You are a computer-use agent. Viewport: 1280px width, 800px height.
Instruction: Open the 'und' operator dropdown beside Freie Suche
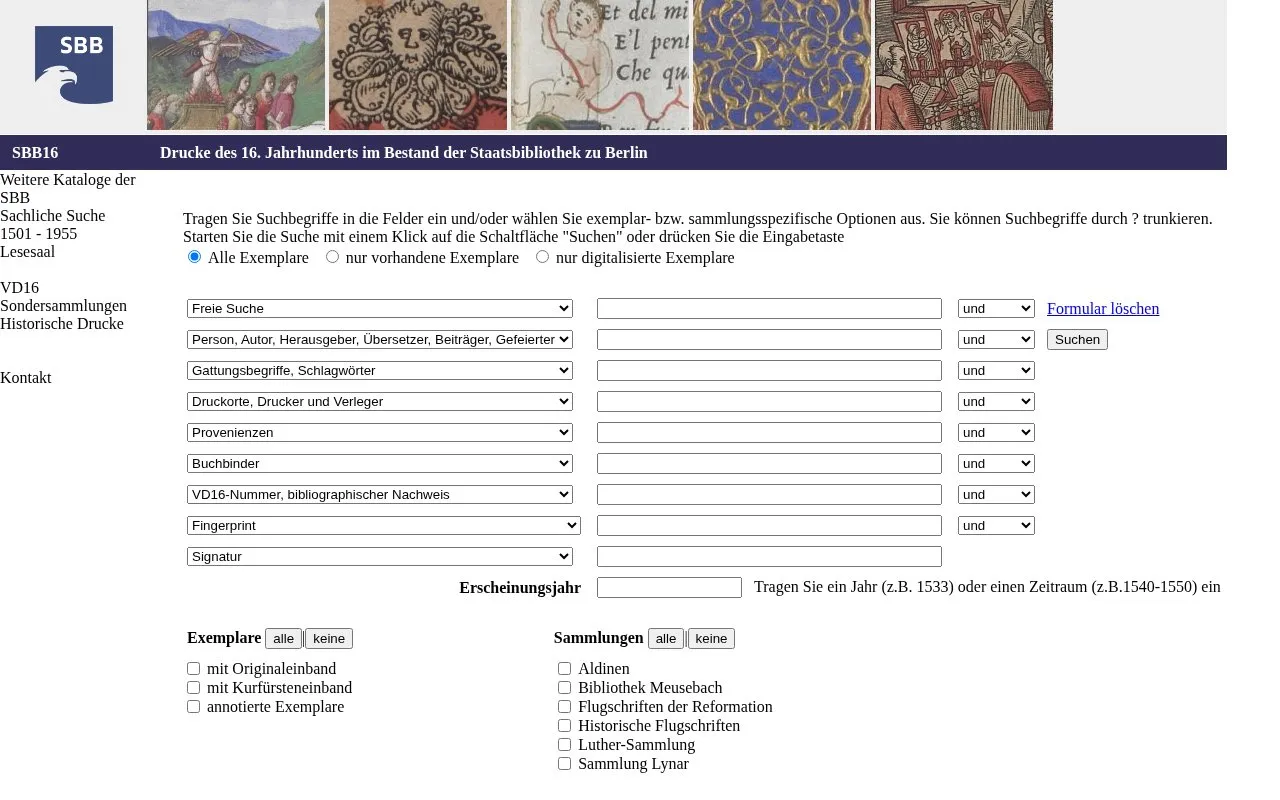click(996, 309)
